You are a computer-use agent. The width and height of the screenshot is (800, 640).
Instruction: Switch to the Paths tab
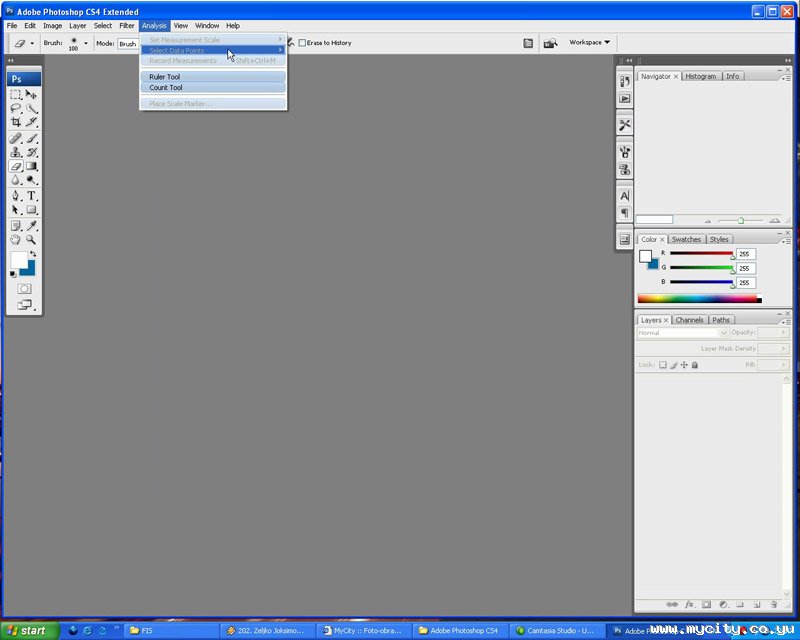point(720,320)
